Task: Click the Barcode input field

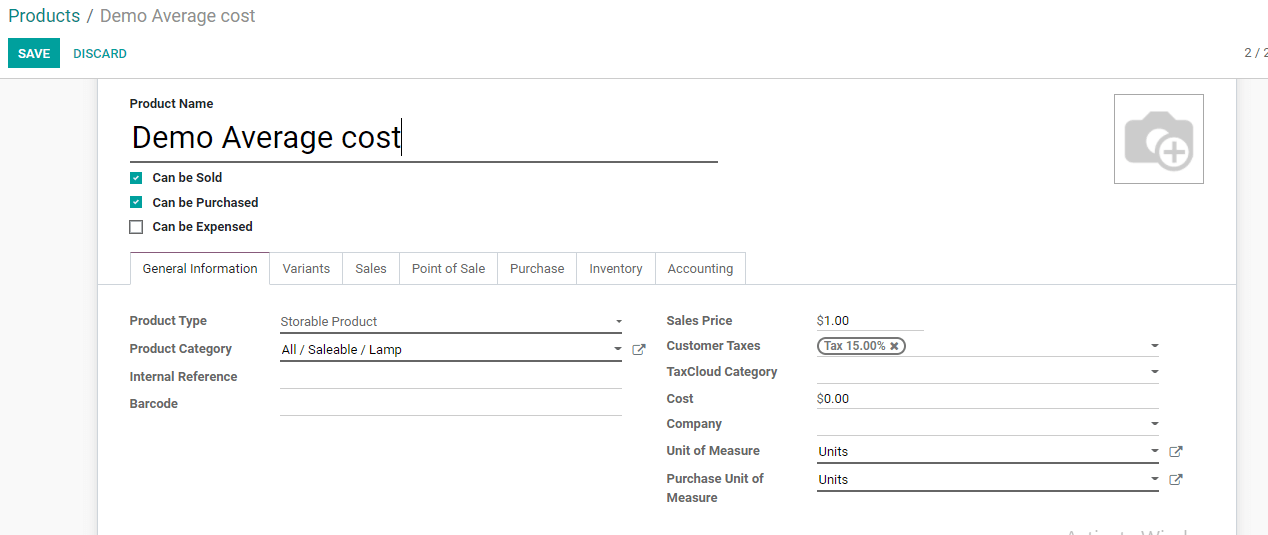Action: 450,404
